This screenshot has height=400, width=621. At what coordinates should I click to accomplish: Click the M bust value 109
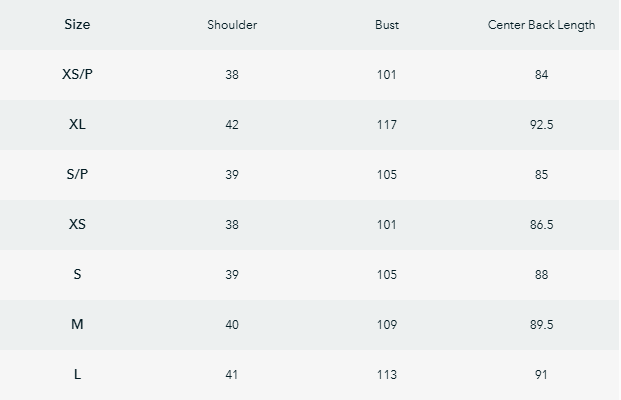(387, 325)
